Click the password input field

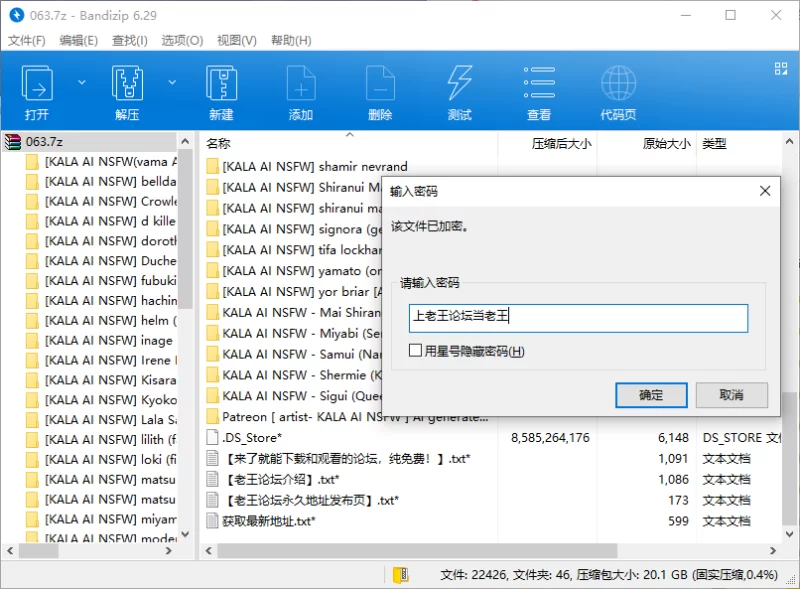point(578,318)
